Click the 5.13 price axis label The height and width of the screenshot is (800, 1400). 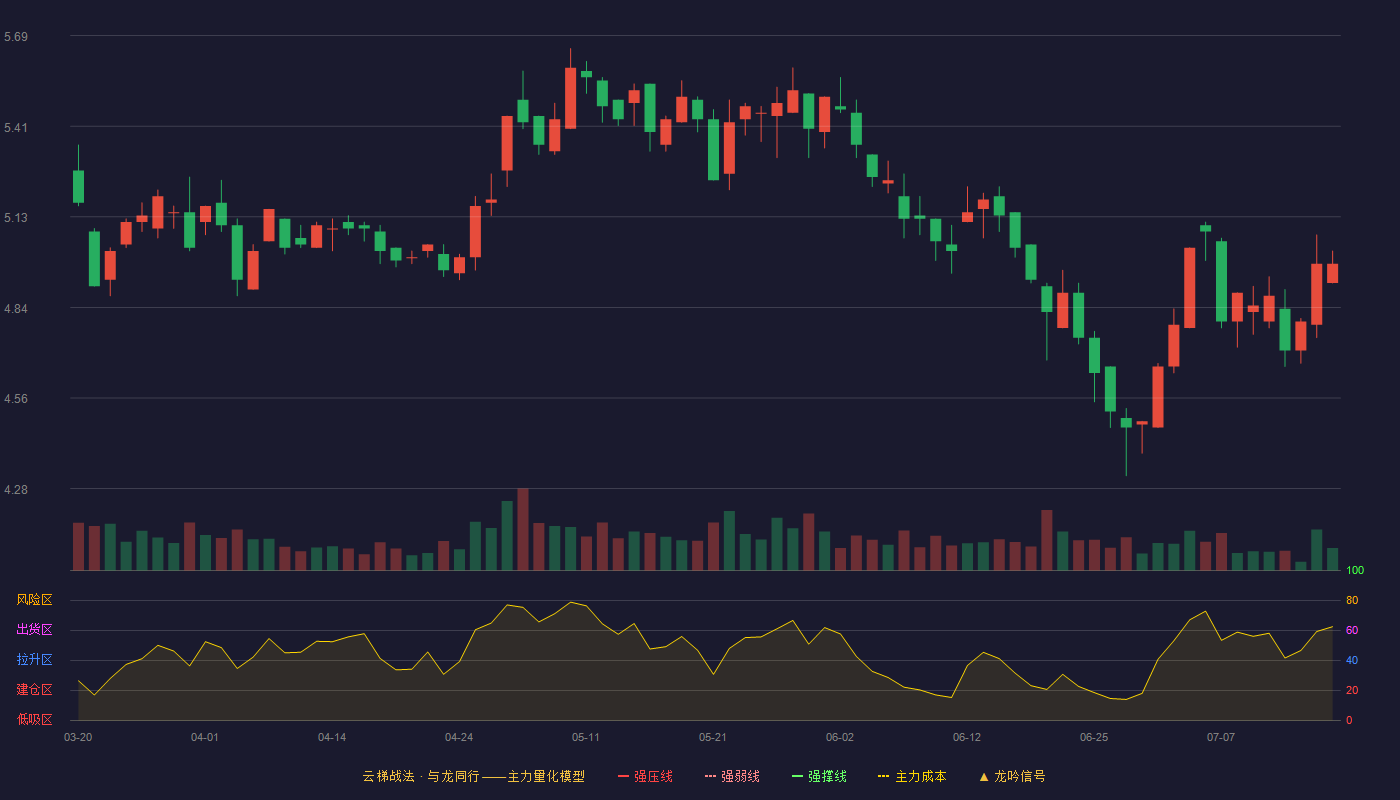pos(16,218)
